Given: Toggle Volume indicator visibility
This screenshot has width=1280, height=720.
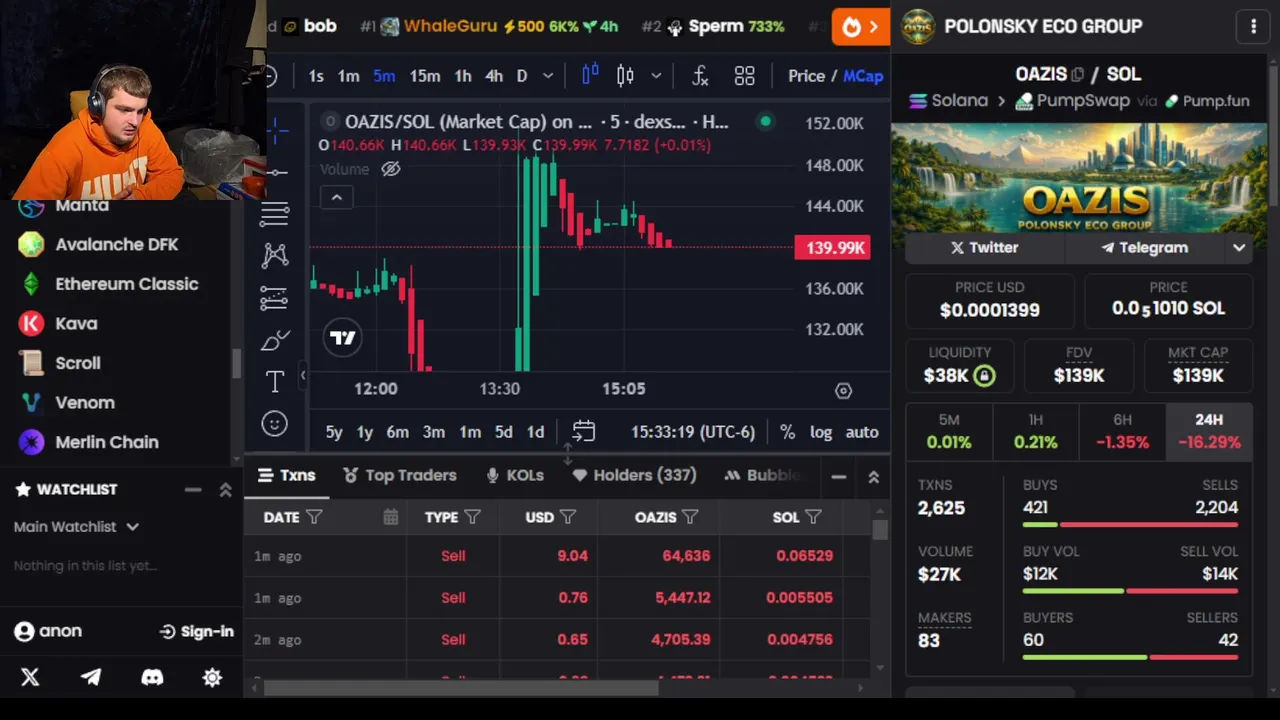Looking at the screenshot, I should click(391, 169).
